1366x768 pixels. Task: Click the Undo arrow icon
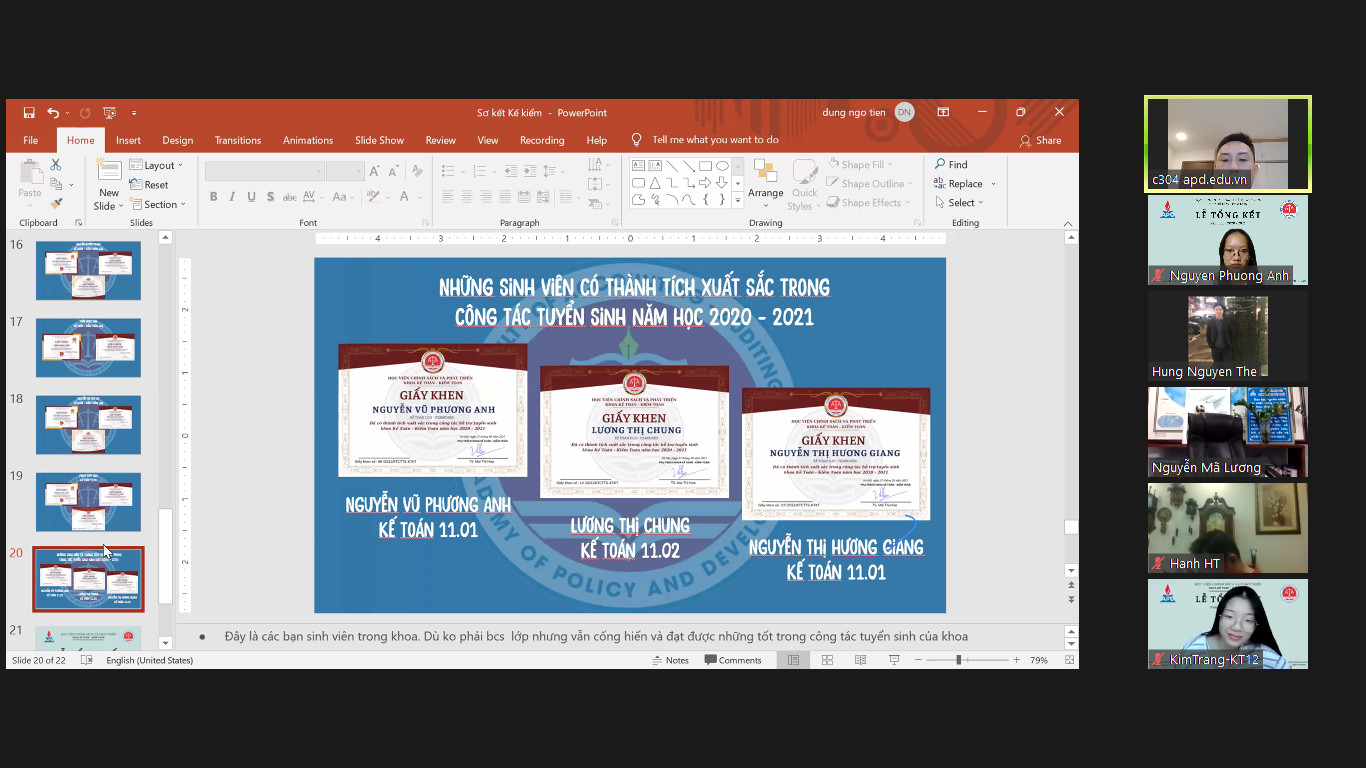tap(53, 113)
